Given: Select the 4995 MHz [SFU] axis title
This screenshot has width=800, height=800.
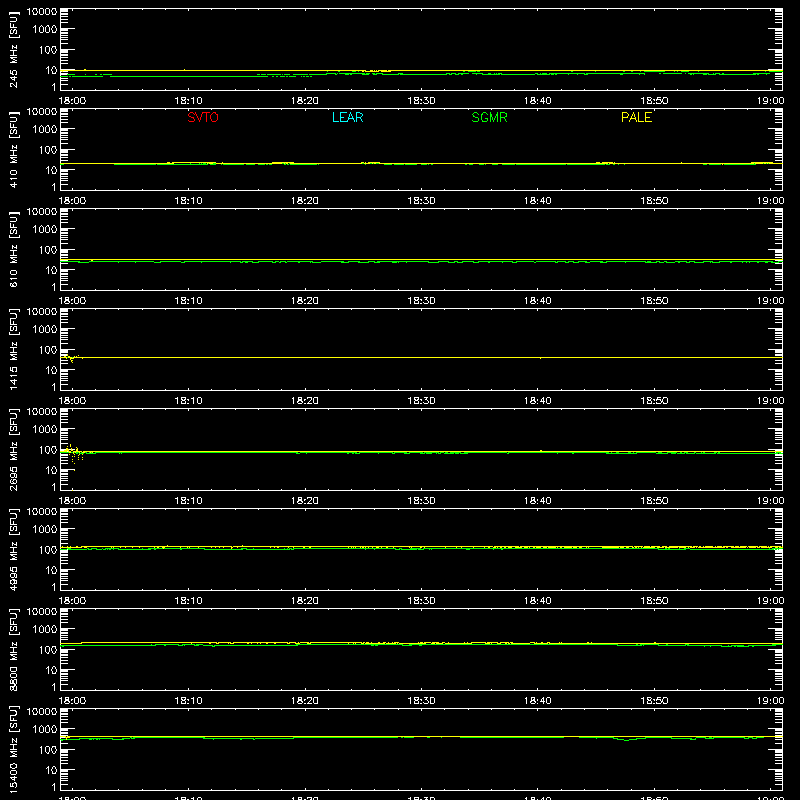Looking at the screenshot, I should point(13,549).
